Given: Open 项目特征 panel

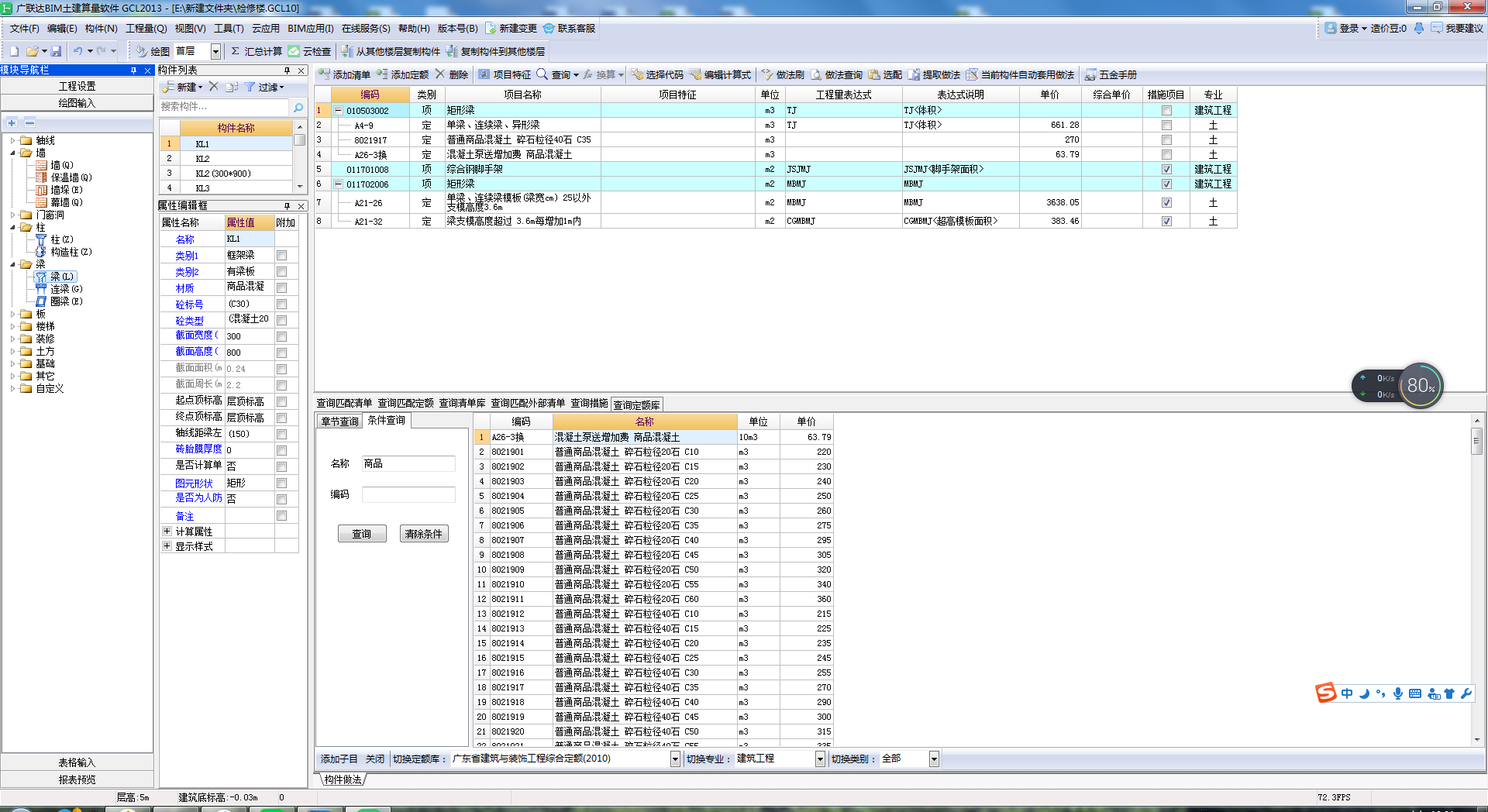Looking at the screenshot, I should (x=505, y=74).
